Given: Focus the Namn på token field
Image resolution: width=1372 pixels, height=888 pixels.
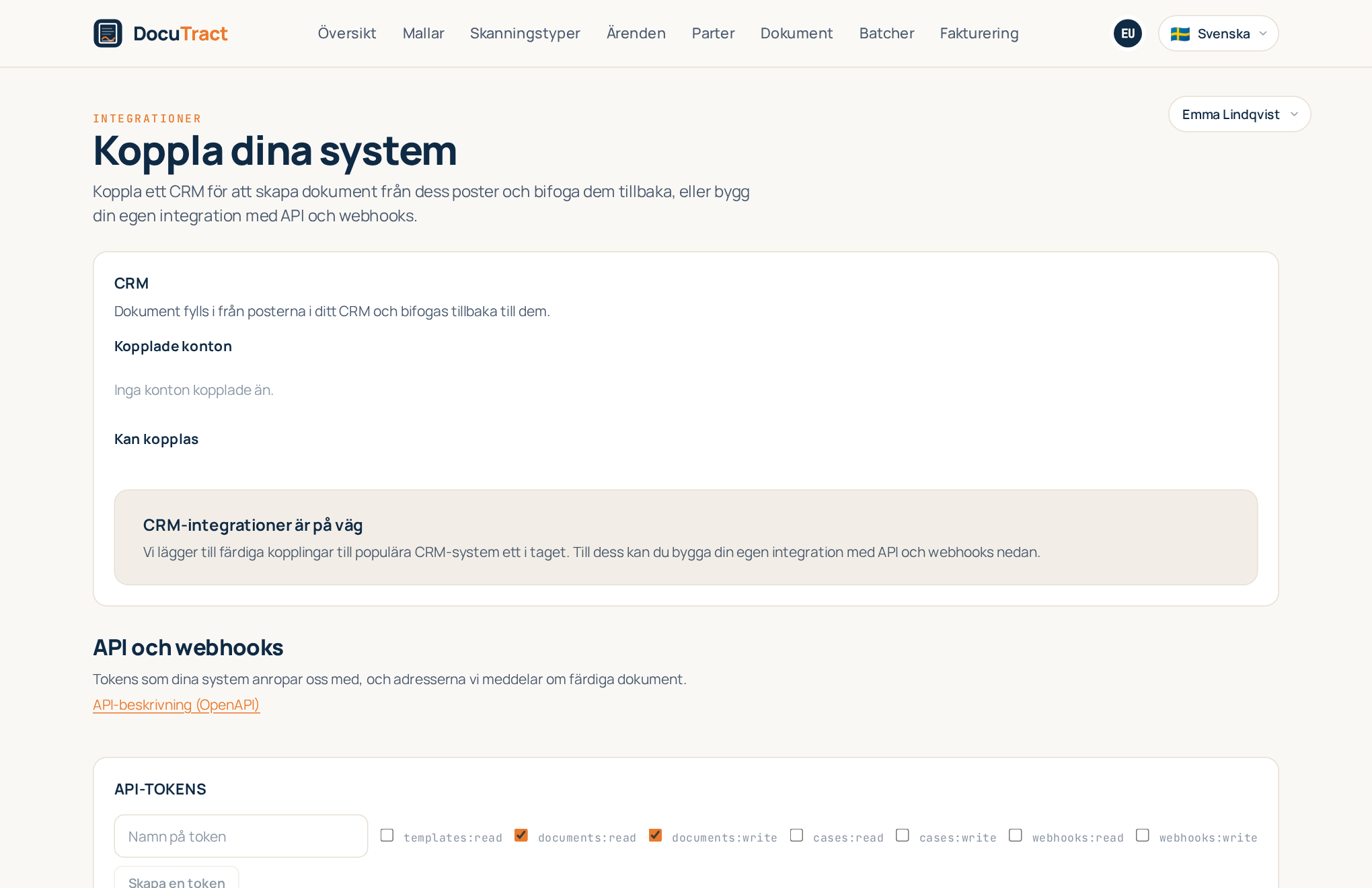Looking at the screenshot, I should [241, 836].
